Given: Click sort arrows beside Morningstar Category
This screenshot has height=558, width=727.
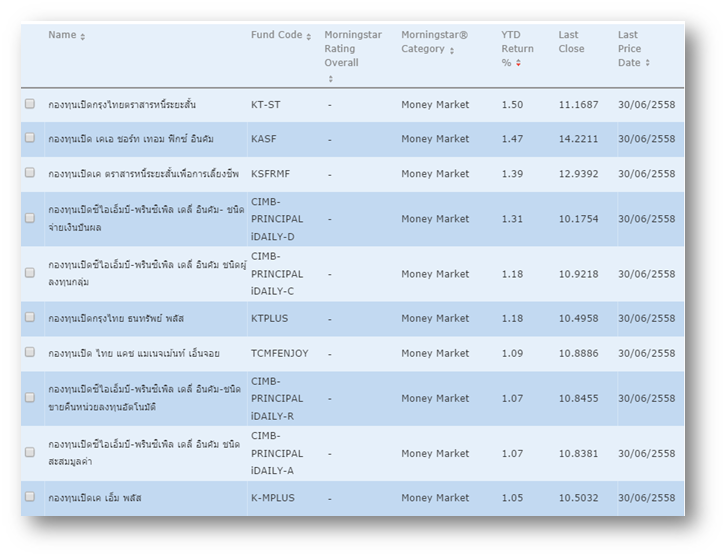Looking at the screenshot, I should (452, 51).
